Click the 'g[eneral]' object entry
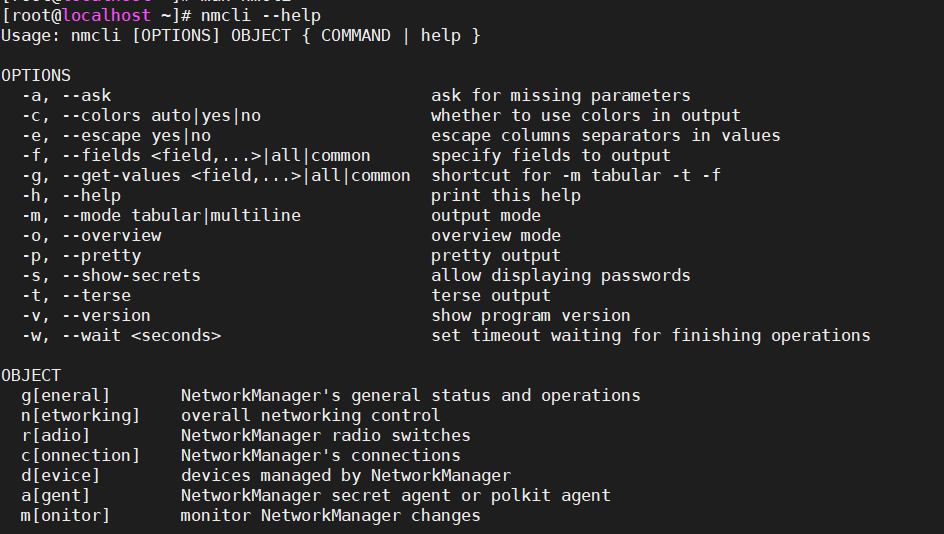The width and height of the screenshot is (944, 534). point(66,396)
